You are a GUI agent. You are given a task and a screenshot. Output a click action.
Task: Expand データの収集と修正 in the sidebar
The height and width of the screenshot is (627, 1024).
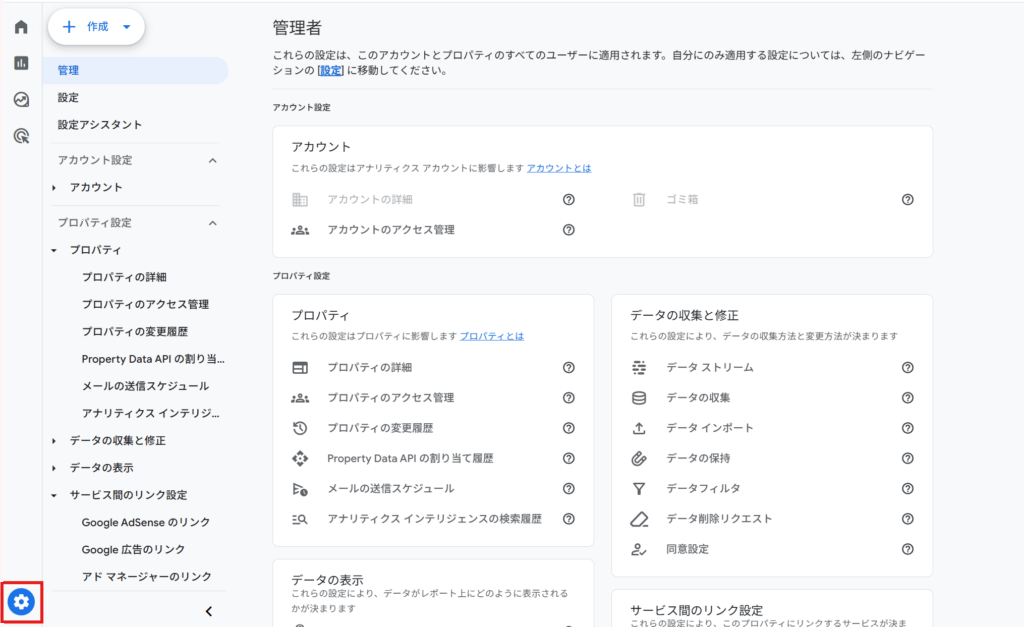pyautogui.click(x=117, y=440)
